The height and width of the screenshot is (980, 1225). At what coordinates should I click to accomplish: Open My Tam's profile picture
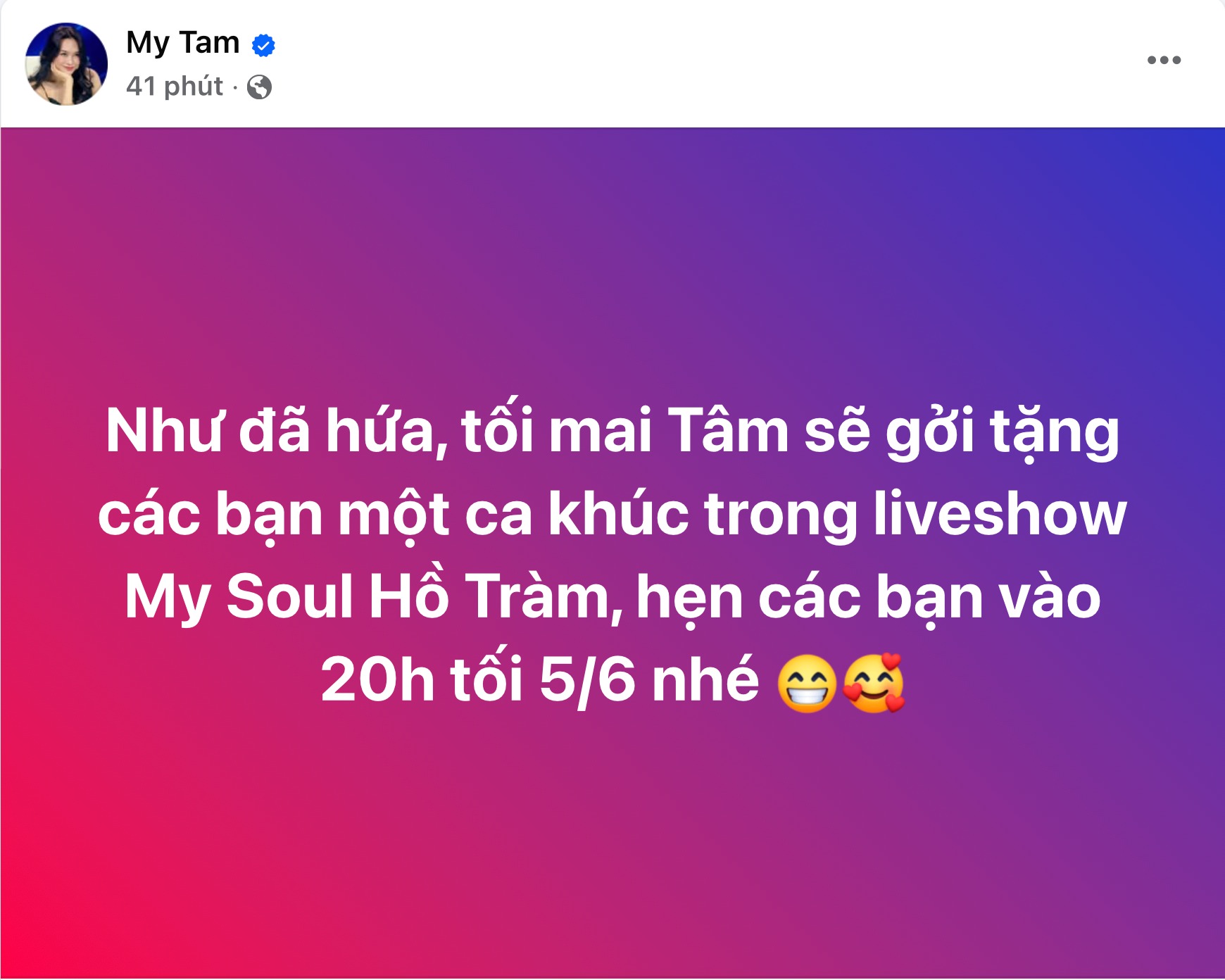pyautogui.click(x=66, y=64)
